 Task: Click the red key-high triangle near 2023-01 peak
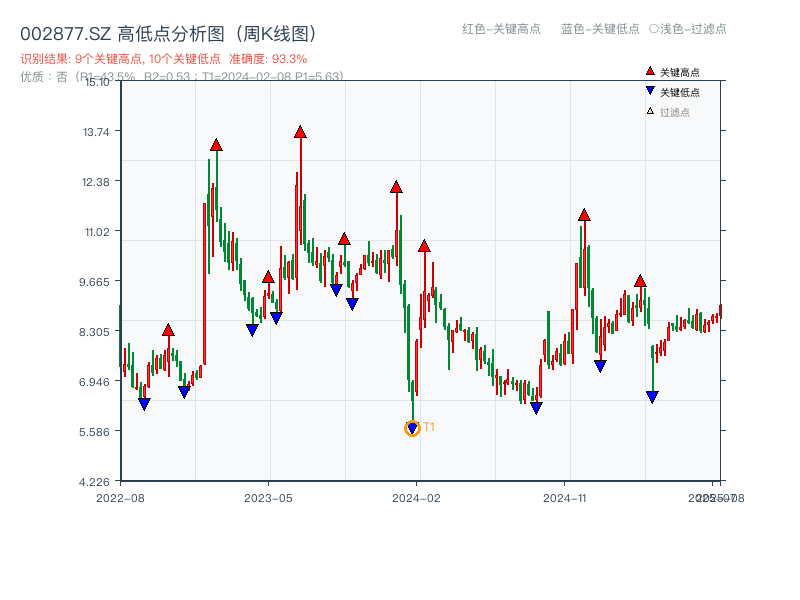pos(216,146)
